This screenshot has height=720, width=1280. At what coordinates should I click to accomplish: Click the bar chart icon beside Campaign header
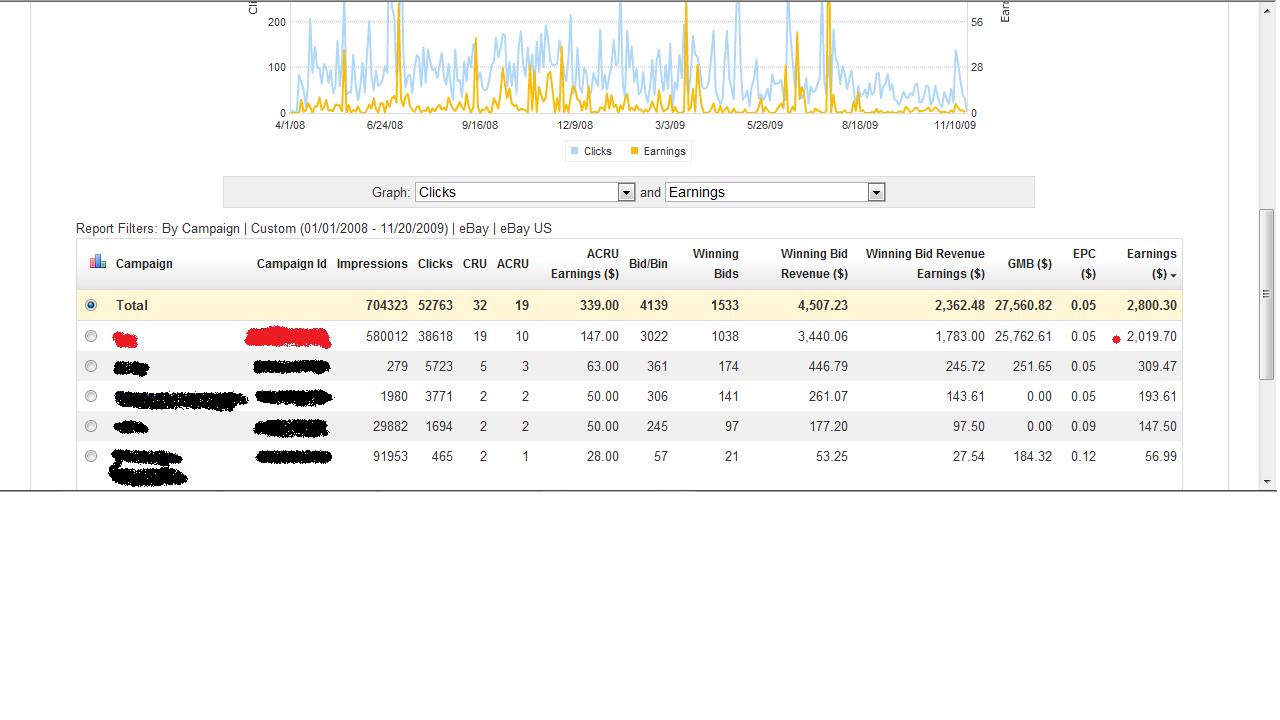[x=97, y=262]
